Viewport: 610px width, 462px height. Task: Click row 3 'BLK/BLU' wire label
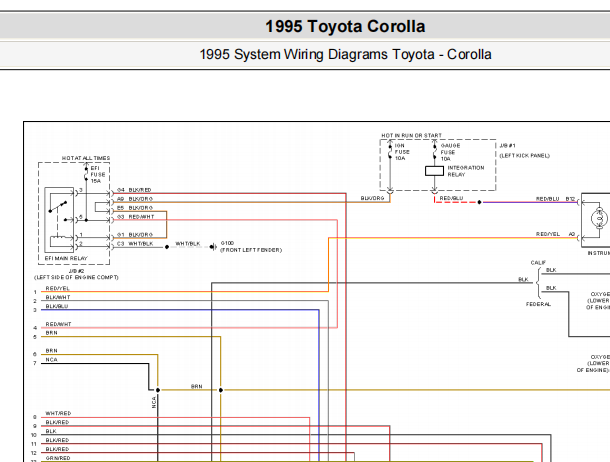click(57, 306)
